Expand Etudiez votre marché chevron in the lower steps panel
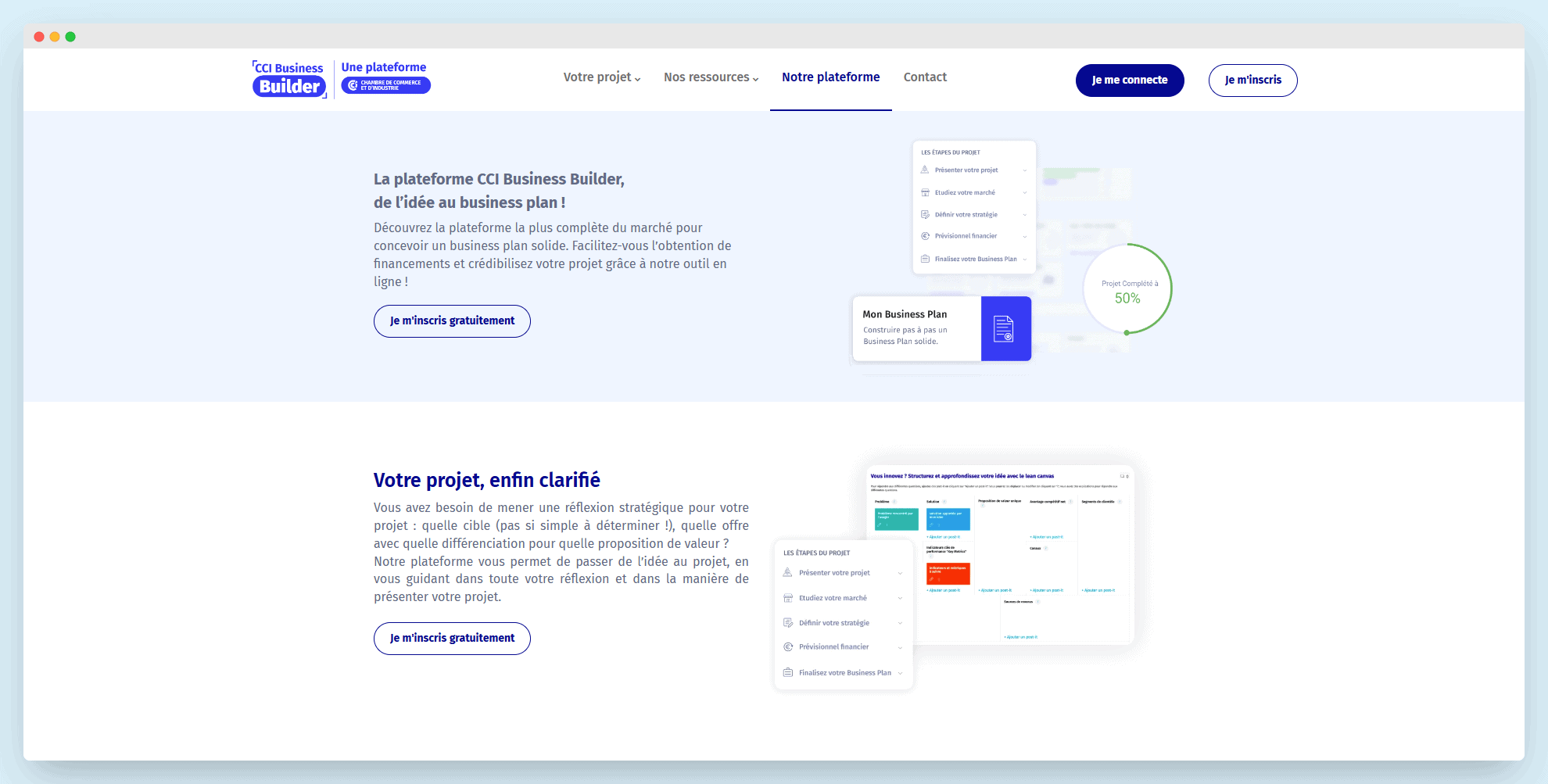Image resolution: width=1548 pixels, height=784 pixels. tap(900, 599)
